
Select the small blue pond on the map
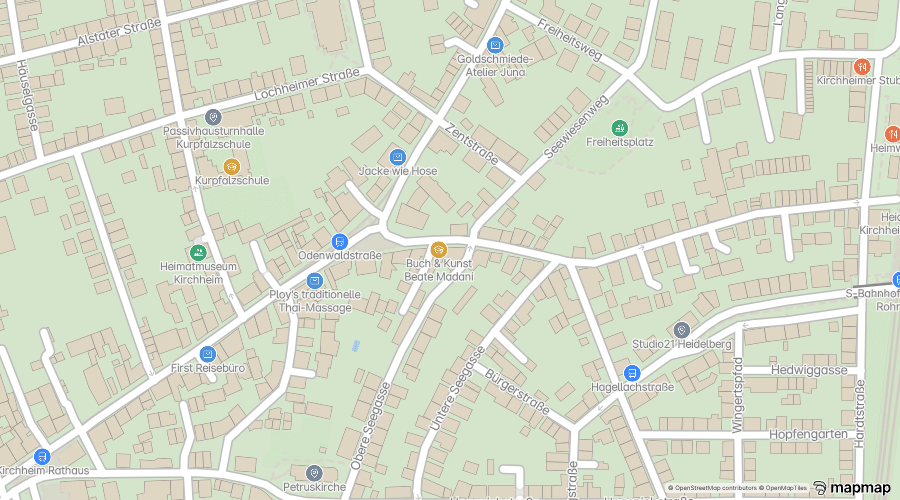pyautogui.click(x=356, y=346)
